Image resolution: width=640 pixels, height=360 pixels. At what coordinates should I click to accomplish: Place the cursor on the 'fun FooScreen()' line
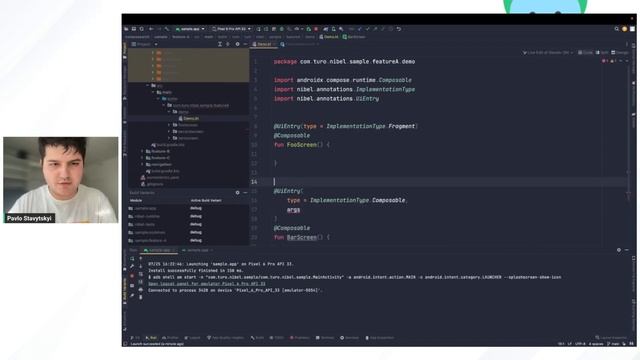pos(301,144)
